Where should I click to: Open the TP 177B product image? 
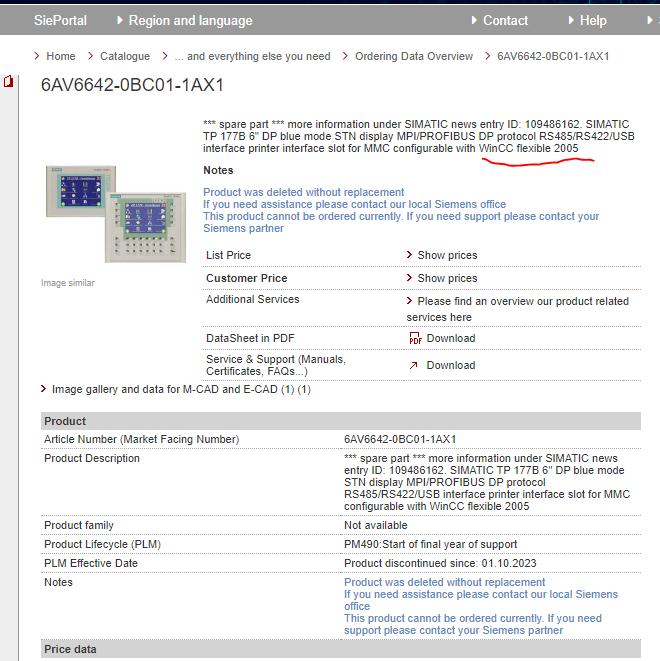(x=116, y=214)
